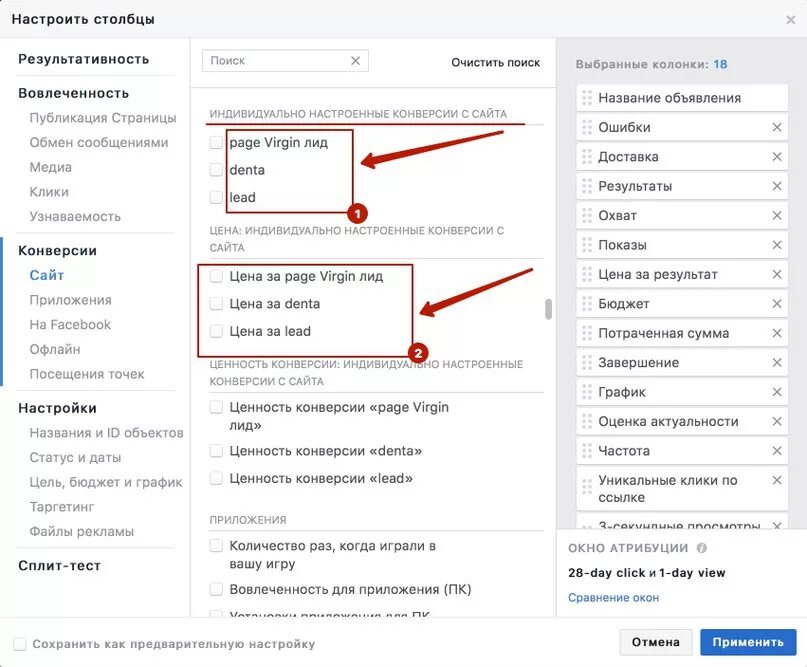The width and height of the screenshot is (807, 667).
Task: Check the lead conversion checkbox
Action: coord(216,197)
